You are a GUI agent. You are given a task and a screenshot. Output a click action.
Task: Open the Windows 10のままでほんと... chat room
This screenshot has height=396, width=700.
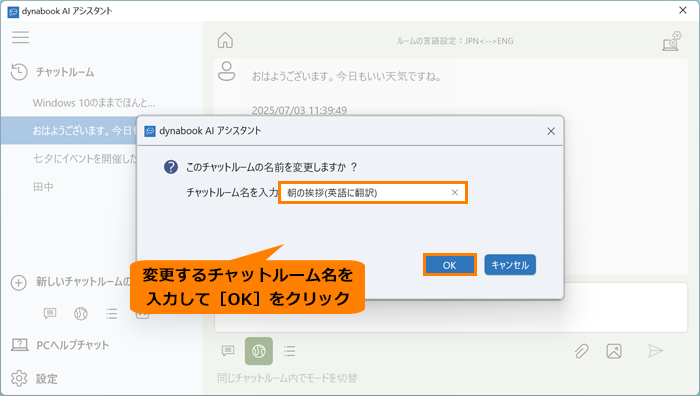pos(94,103)
